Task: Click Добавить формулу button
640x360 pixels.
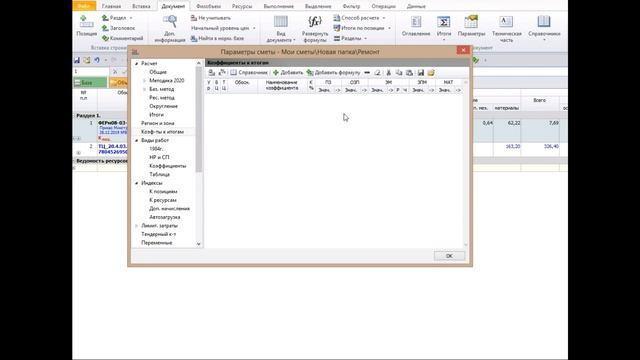Action: pos(333,73)
